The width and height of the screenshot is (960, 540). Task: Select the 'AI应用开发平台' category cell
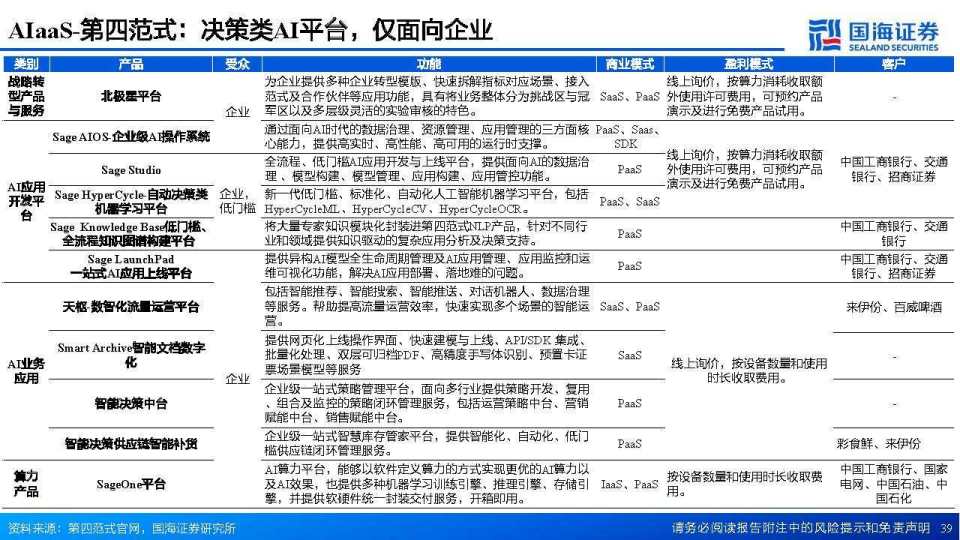coord(26,201)
